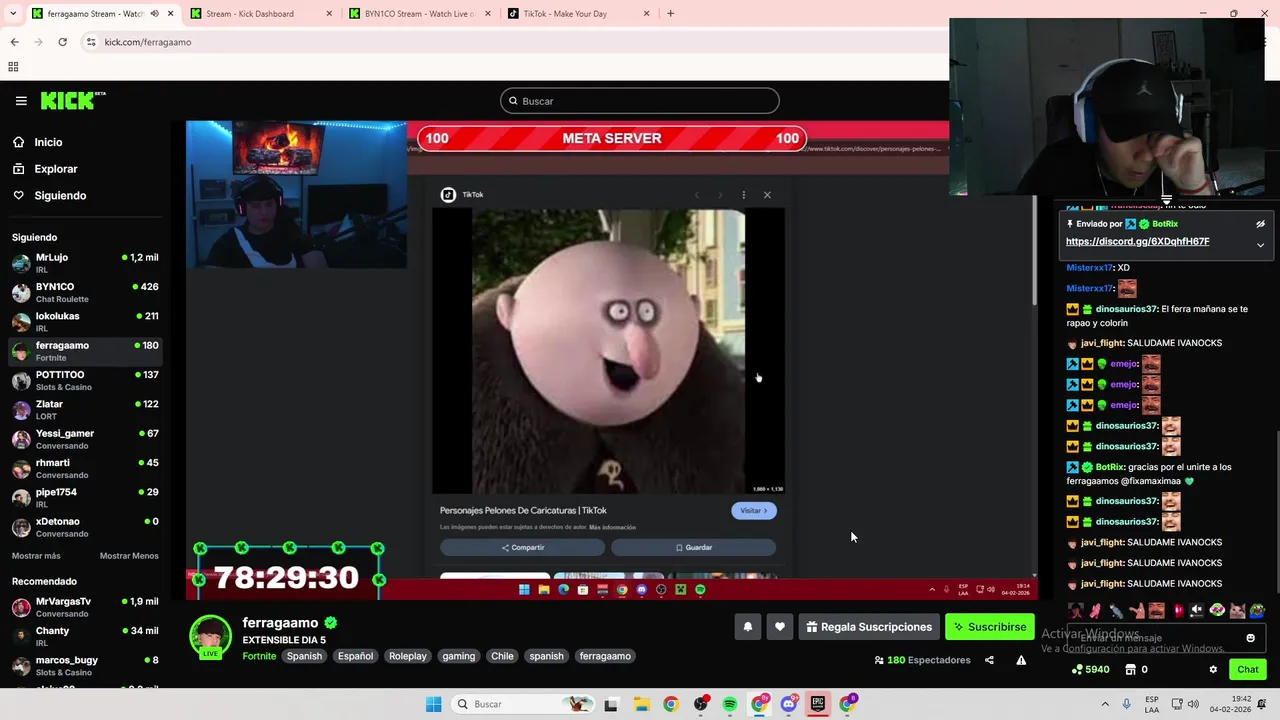1280x720 pixels.
Task: Open xDetonao channel in following list
Action: pyautogui.click(x=86, y=527)
